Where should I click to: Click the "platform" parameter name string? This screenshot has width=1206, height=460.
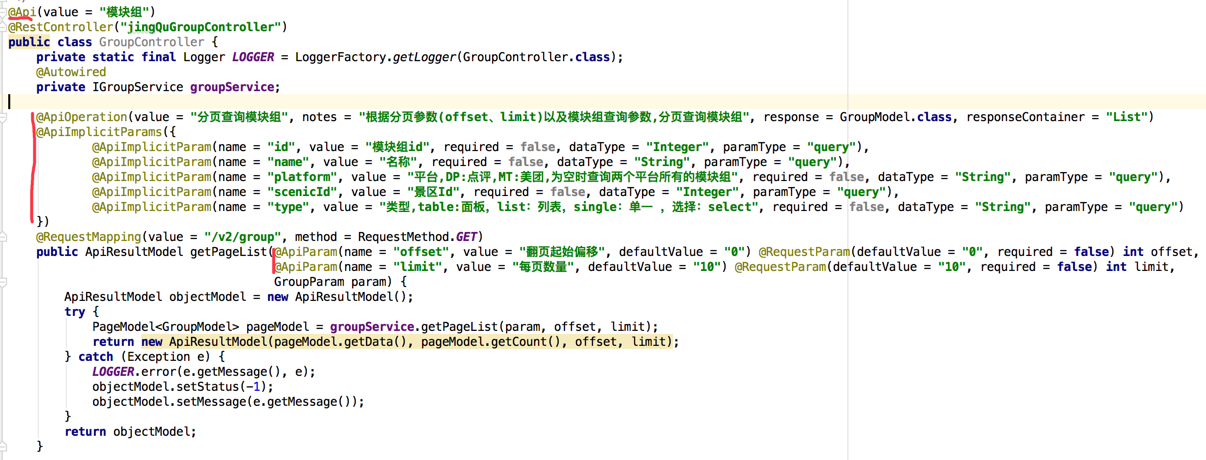[303, 177]
